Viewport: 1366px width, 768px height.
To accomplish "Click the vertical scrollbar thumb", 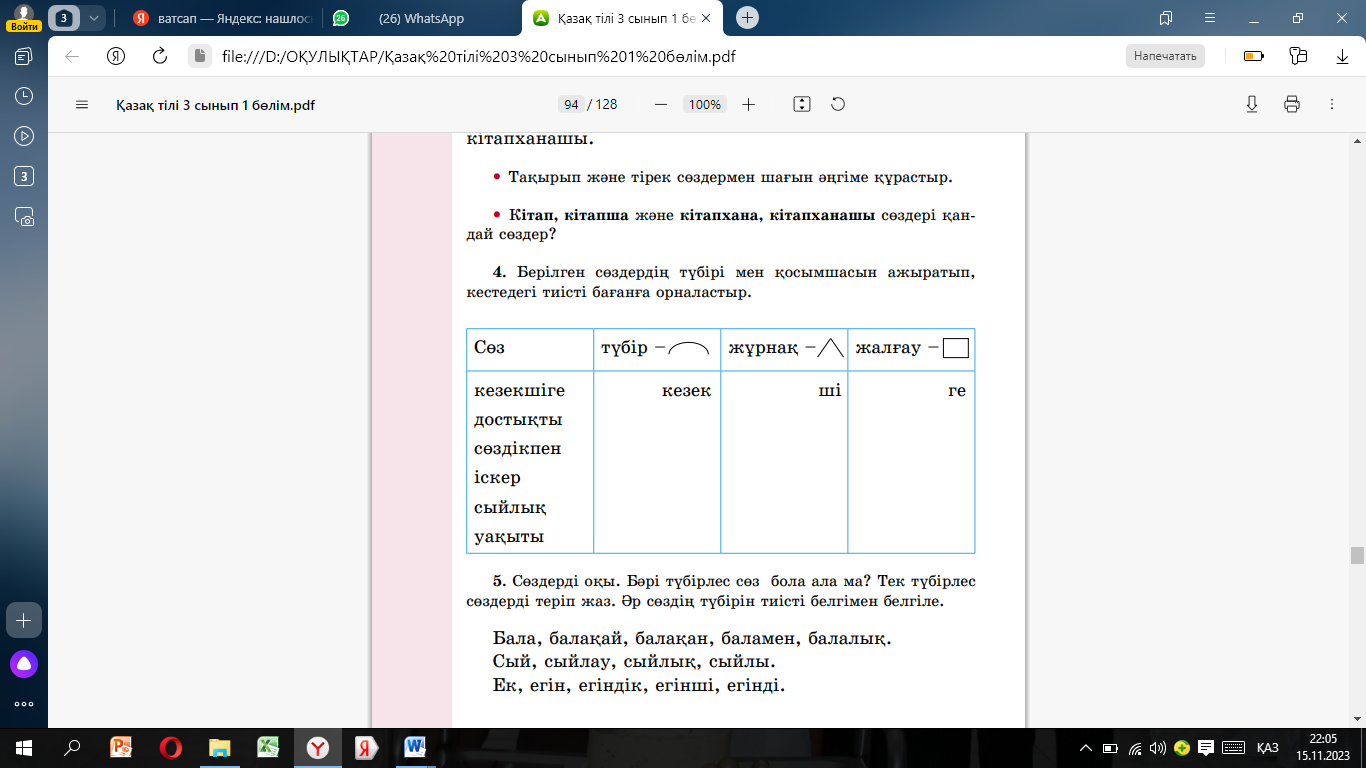I will (1357, 556).
